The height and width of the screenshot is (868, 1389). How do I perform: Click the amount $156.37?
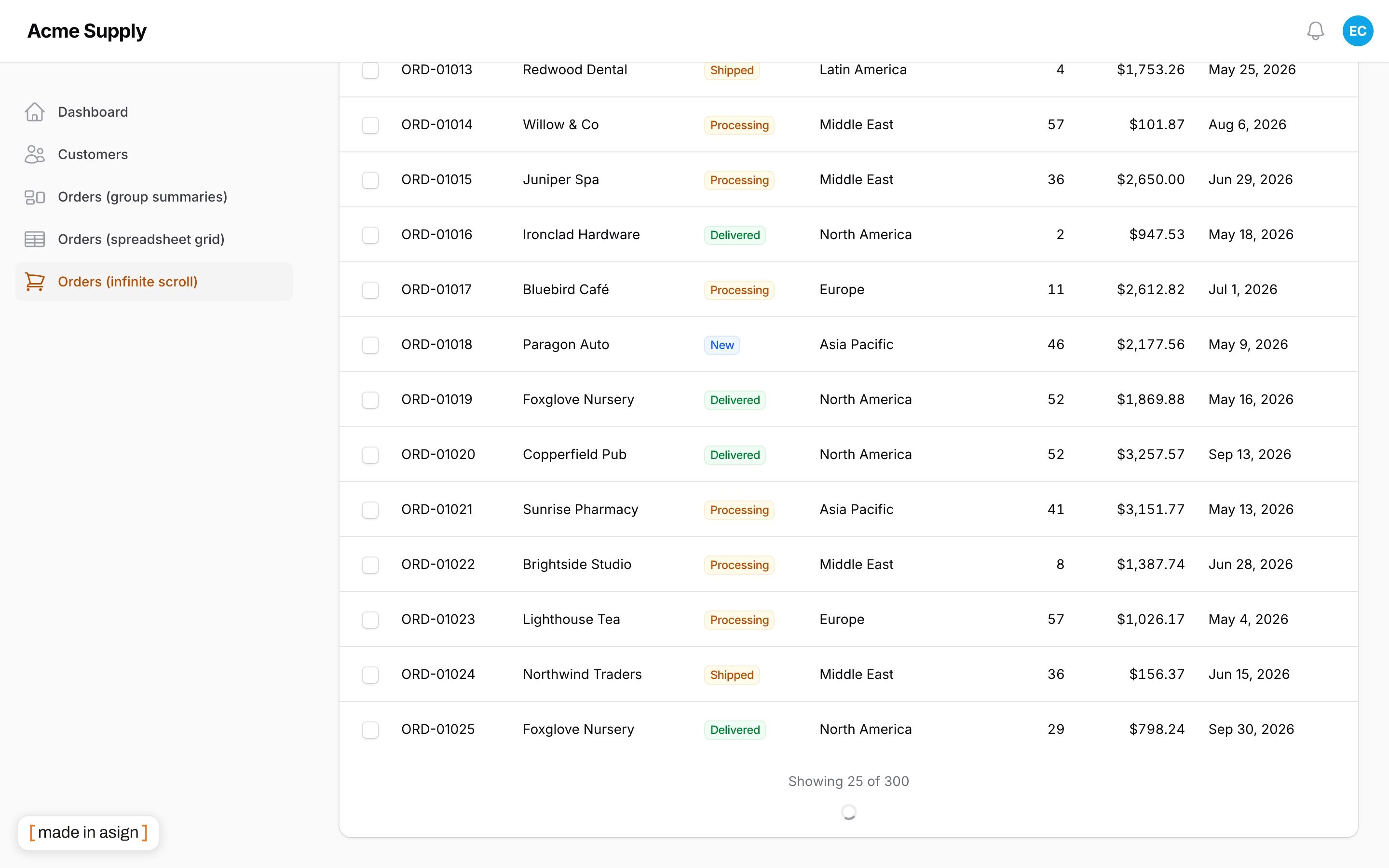pos(1157,674)
